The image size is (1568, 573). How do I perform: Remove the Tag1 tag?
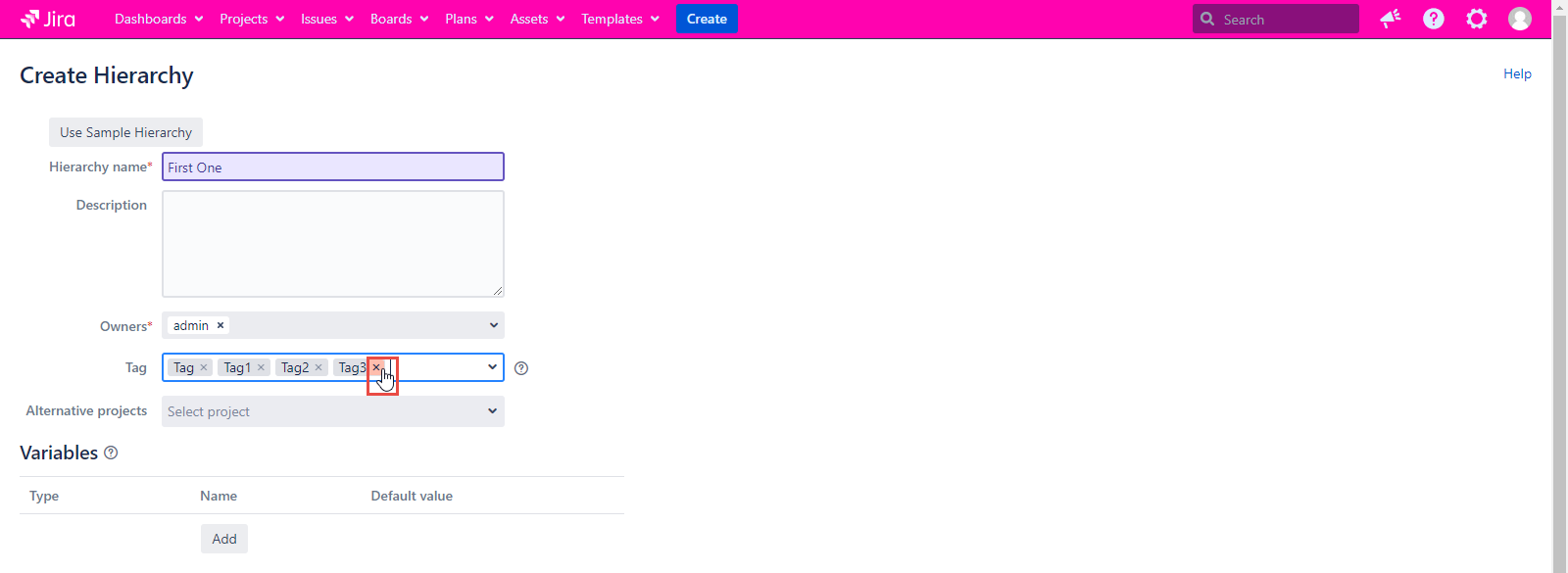262,367
